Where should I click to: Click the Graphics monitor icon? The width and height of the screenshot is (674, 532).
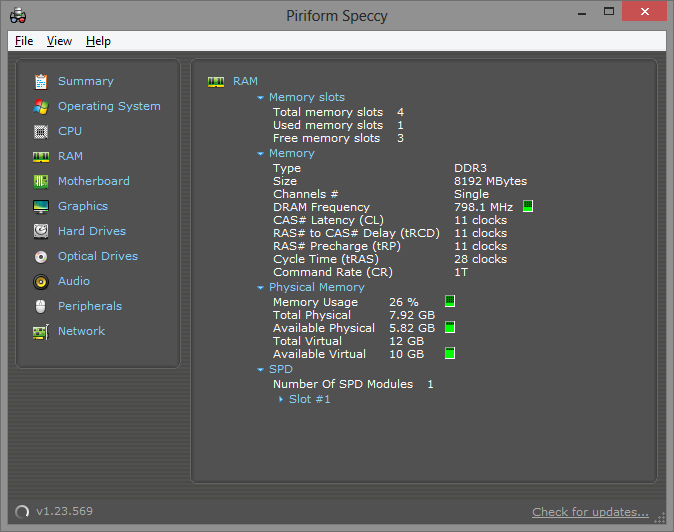(x=41, y=207)
